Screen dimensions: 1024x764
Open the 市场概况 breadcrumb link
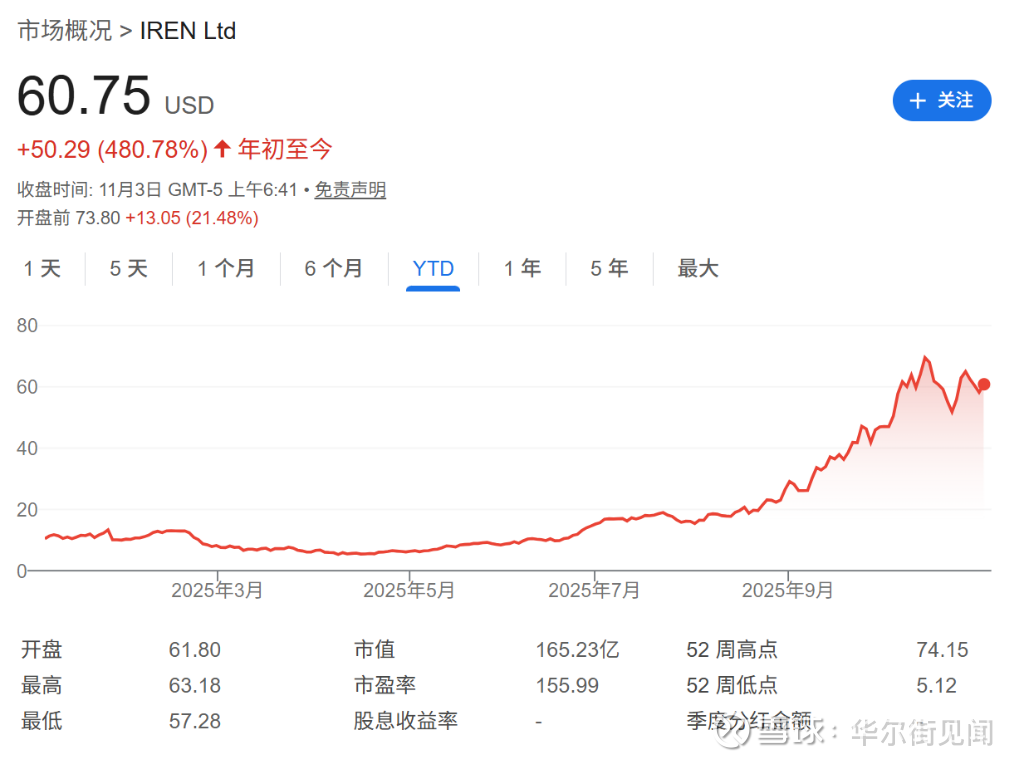click(x=65, y=31)
